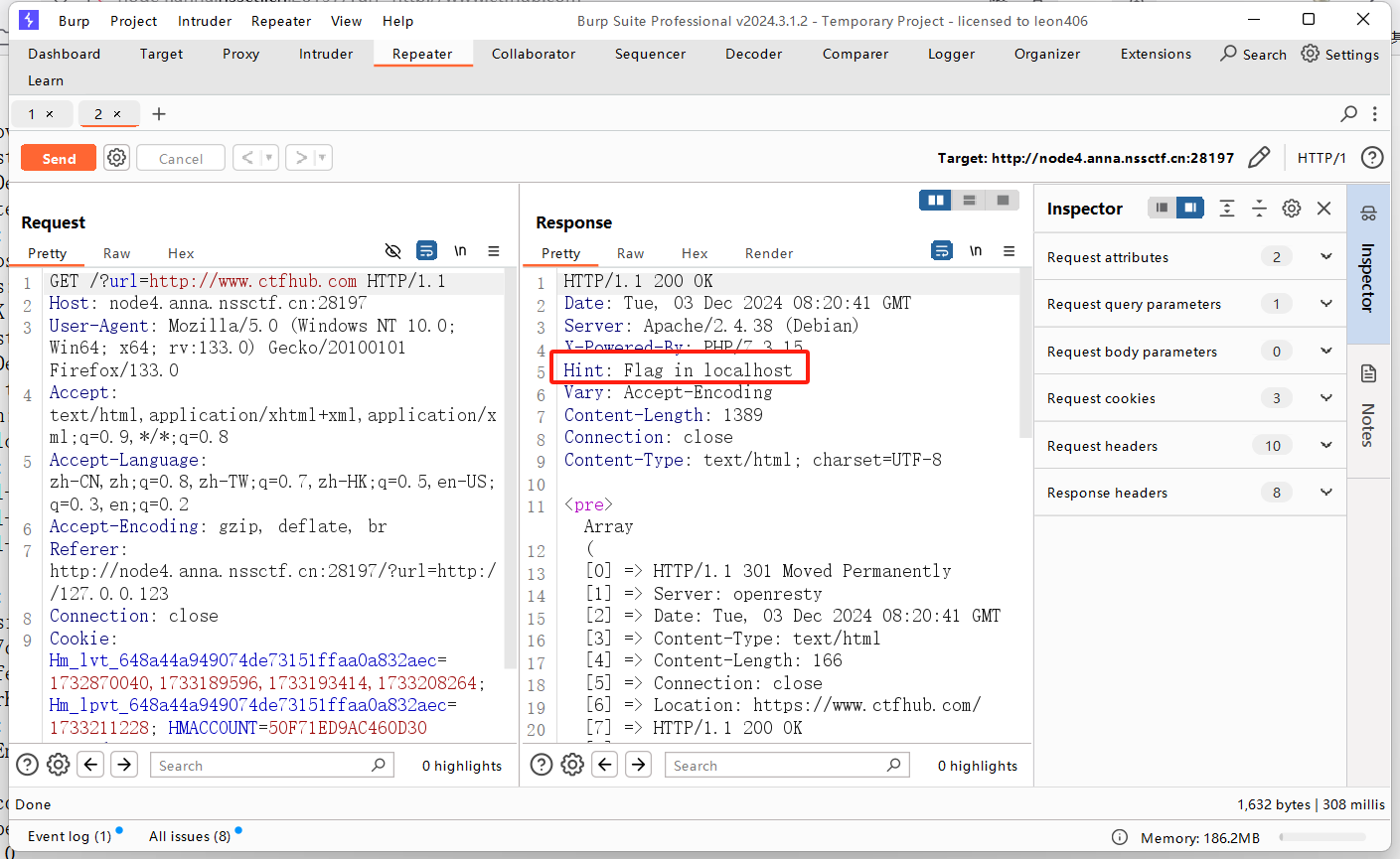Viewport: 1400px width, 859px height.
Task: Open the Collaborator tab
Action: 534,54
